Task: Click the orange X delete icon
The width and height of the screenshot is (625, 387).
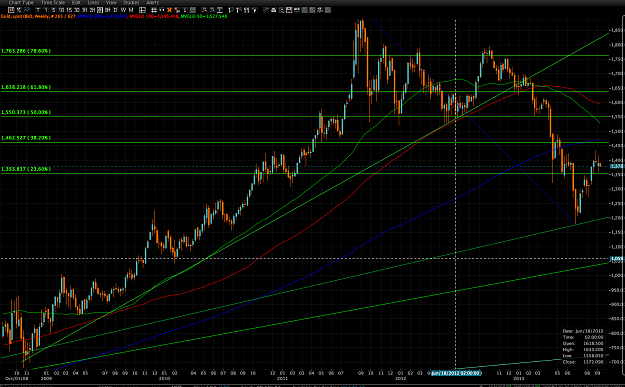Action: pos(169,10)
